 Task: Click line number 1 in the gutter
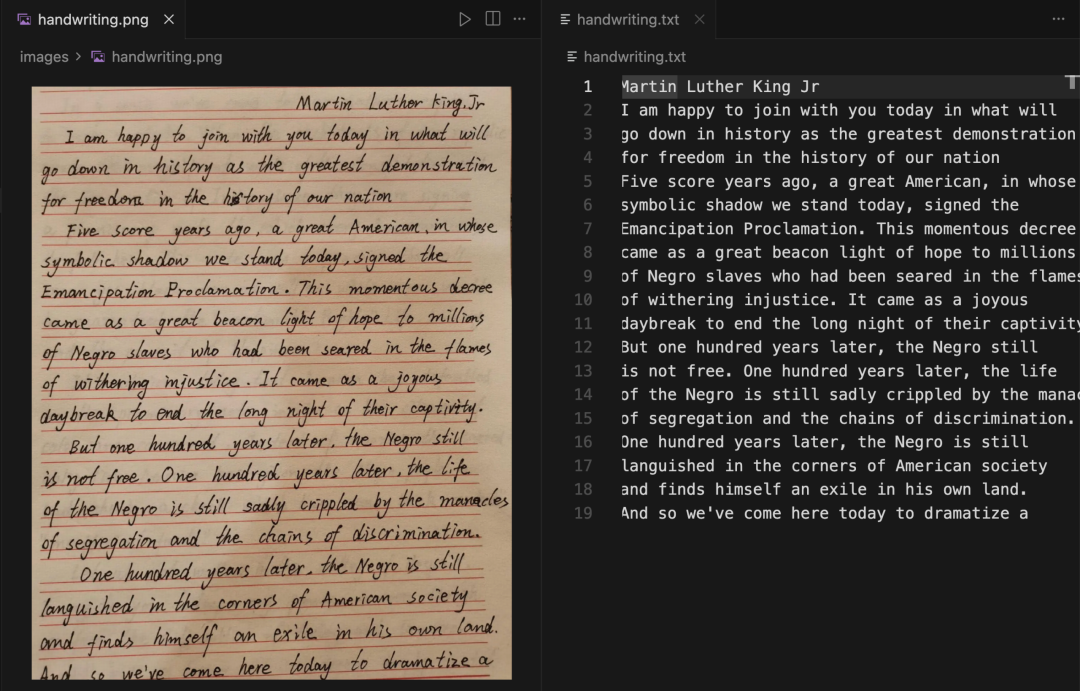tap(588, 86)
